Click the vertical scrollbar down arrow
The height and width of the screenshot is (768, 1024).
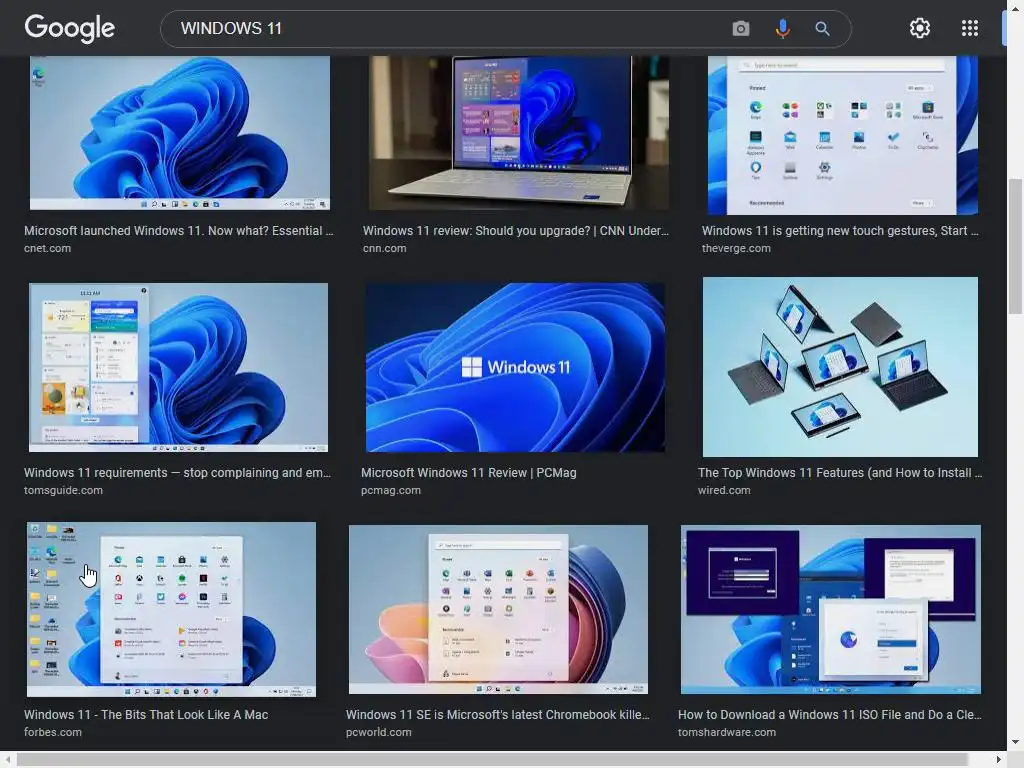click(x=1016, y=743)
